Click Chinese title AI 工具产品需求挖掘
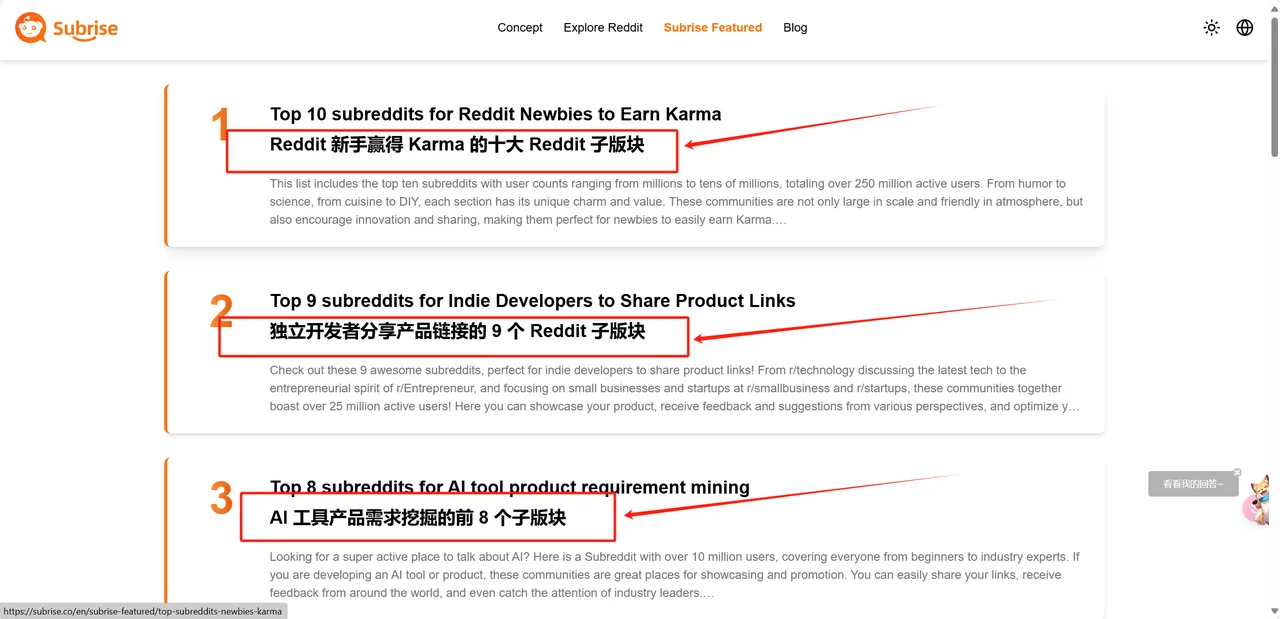Image resolution: width=1280 pixels, height=619 pixels. click(418, 518)
